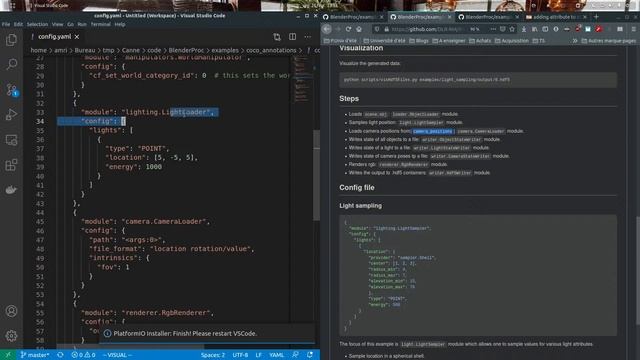This screenshot has width=640, height=360.
Task: Open the editor More Actions menu
Action: pos(307,37)
